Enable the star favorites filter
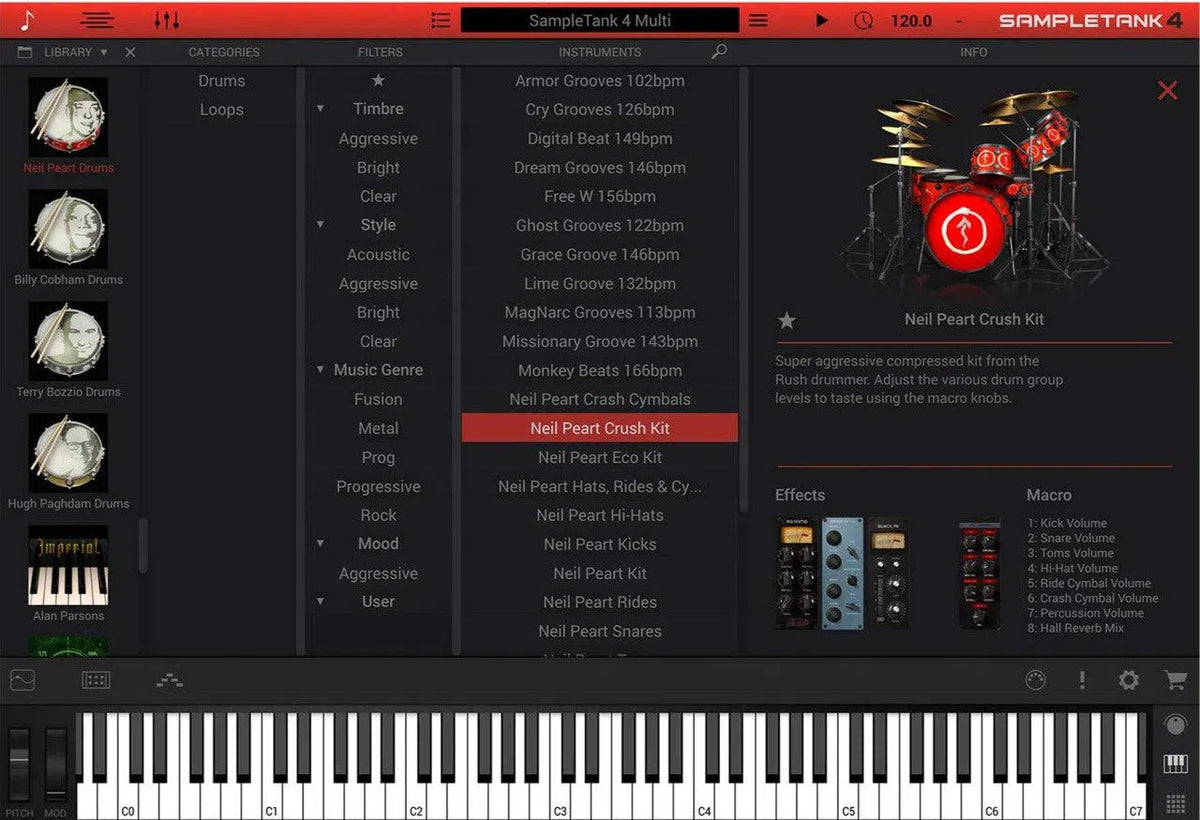The image size is (1200, 820). [x=378, y=79]
